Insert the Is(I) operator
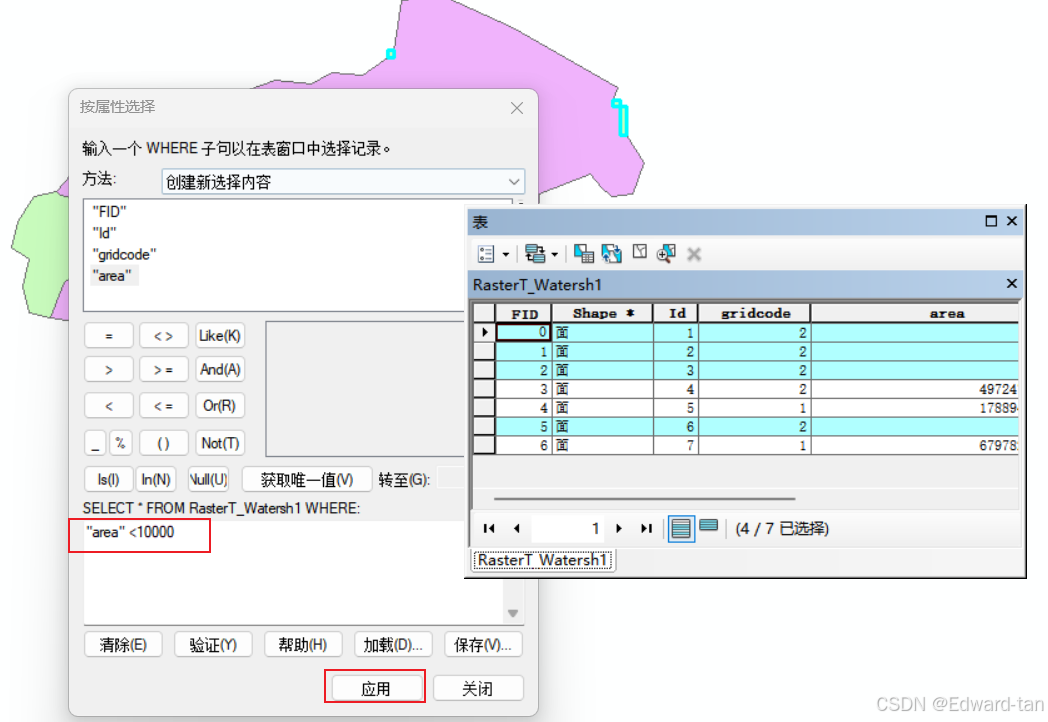Screen dimensions: 1048x722 click(x=108, y=479)
